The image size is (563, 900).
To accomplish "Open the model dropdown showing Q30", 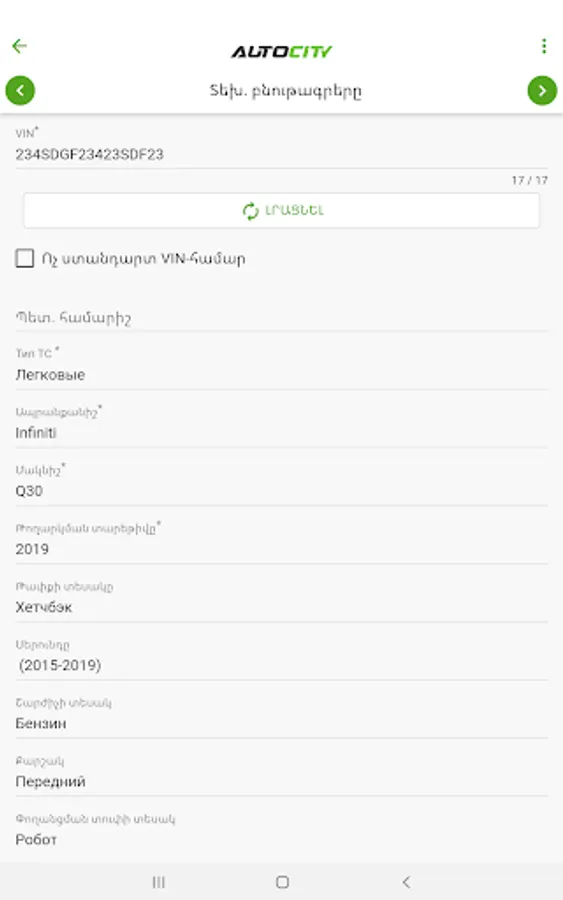I will click(281, 484).
